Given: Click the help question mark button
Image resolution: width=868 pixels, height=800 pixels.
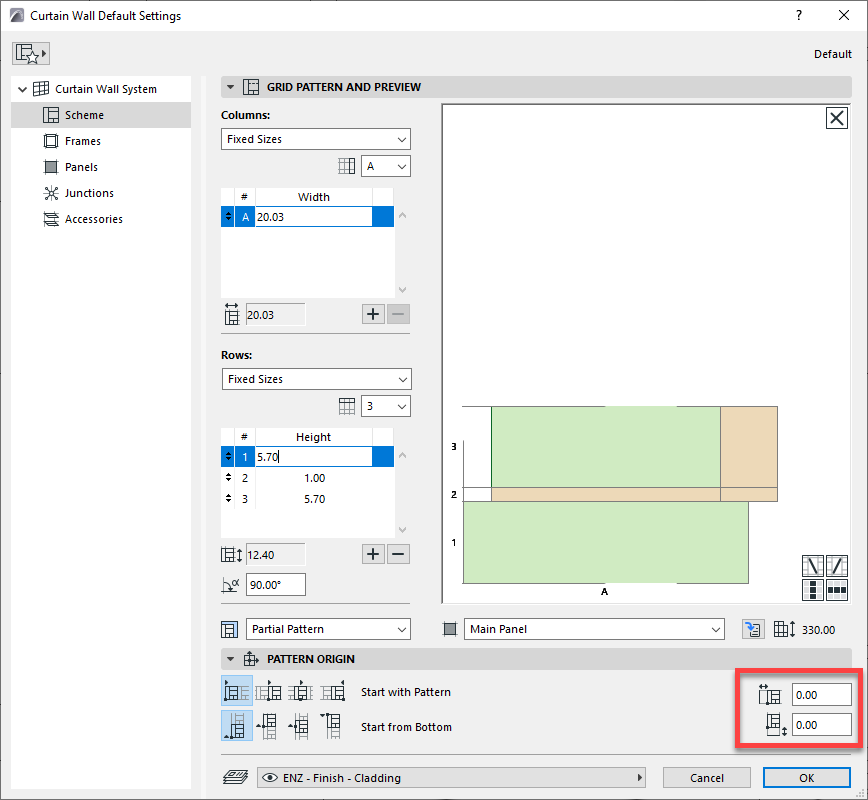Looking at the screenshot, I should pyautogui.click(x=799, y=16).
